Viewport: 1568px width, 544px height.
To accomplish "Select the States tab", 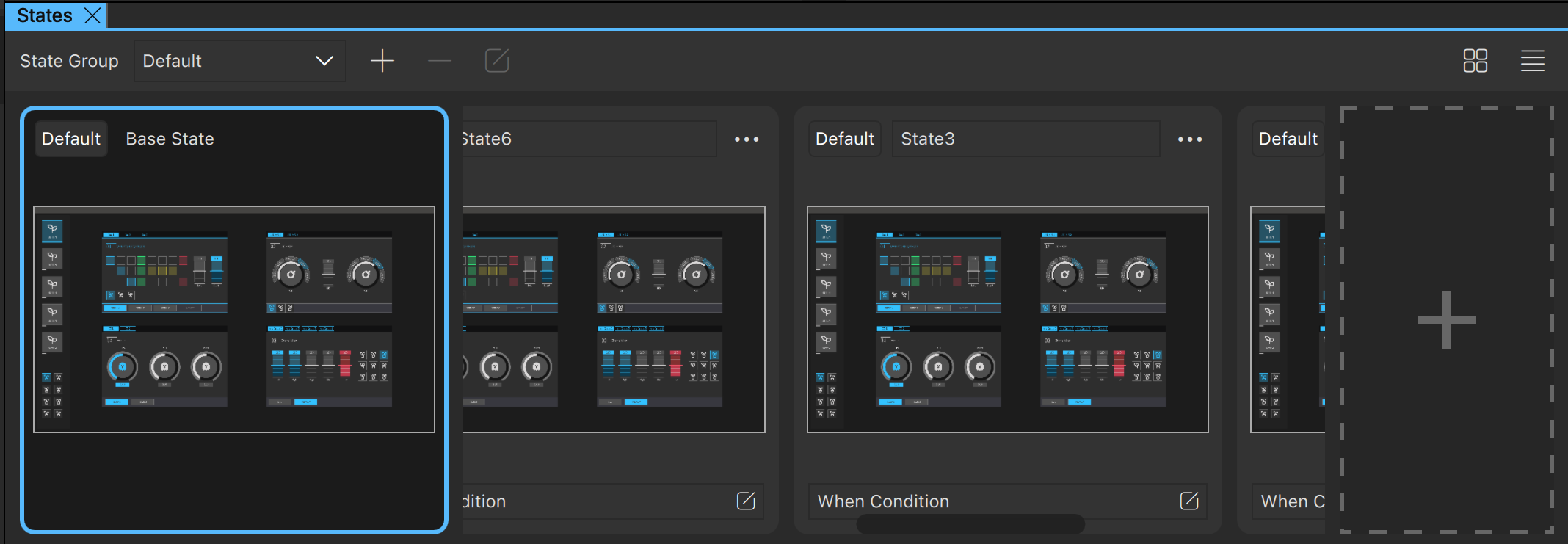I will 45,15.
